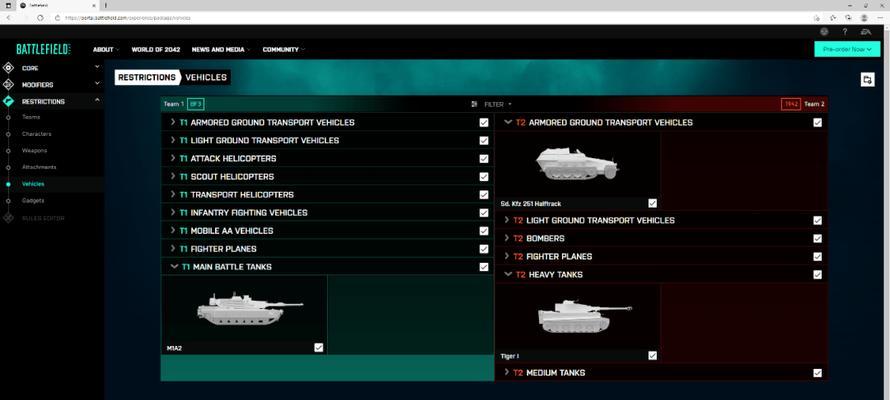Collapse T2 Heavy Tanks section
Screen dimensions: 890x400
(508, 274)
